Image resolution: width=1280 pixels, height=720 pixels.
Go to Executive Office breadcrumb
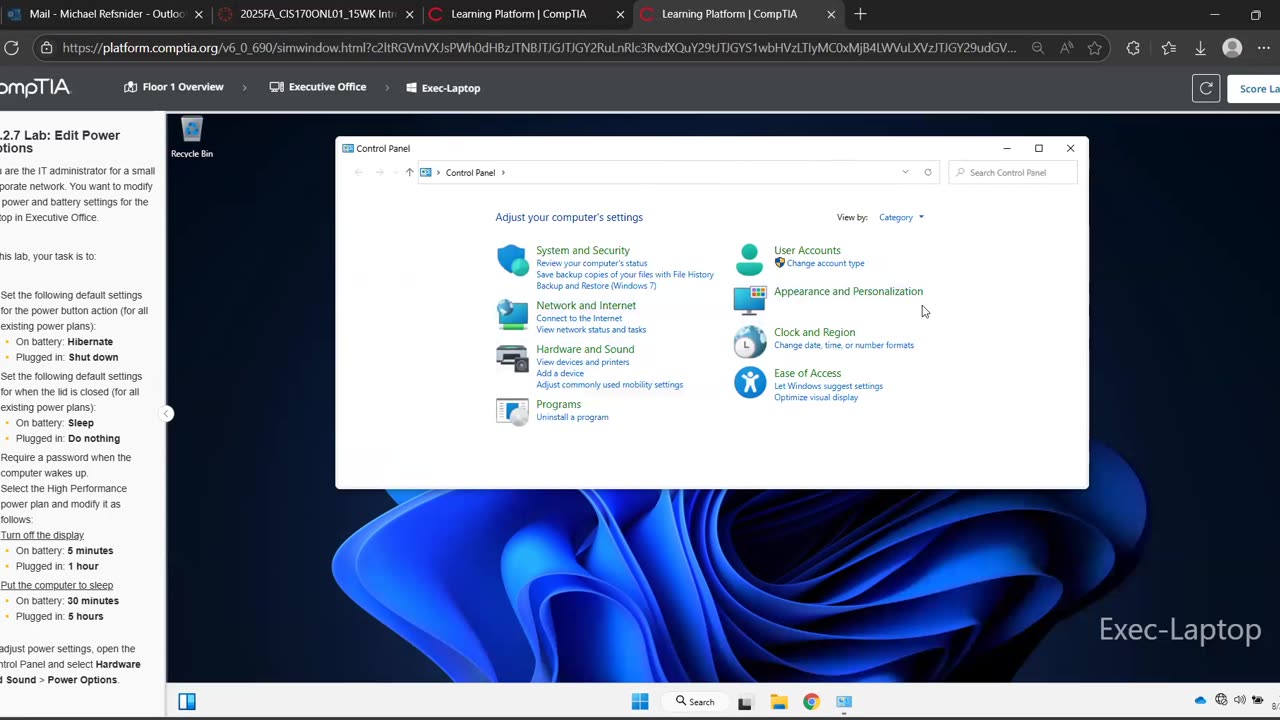318,87
